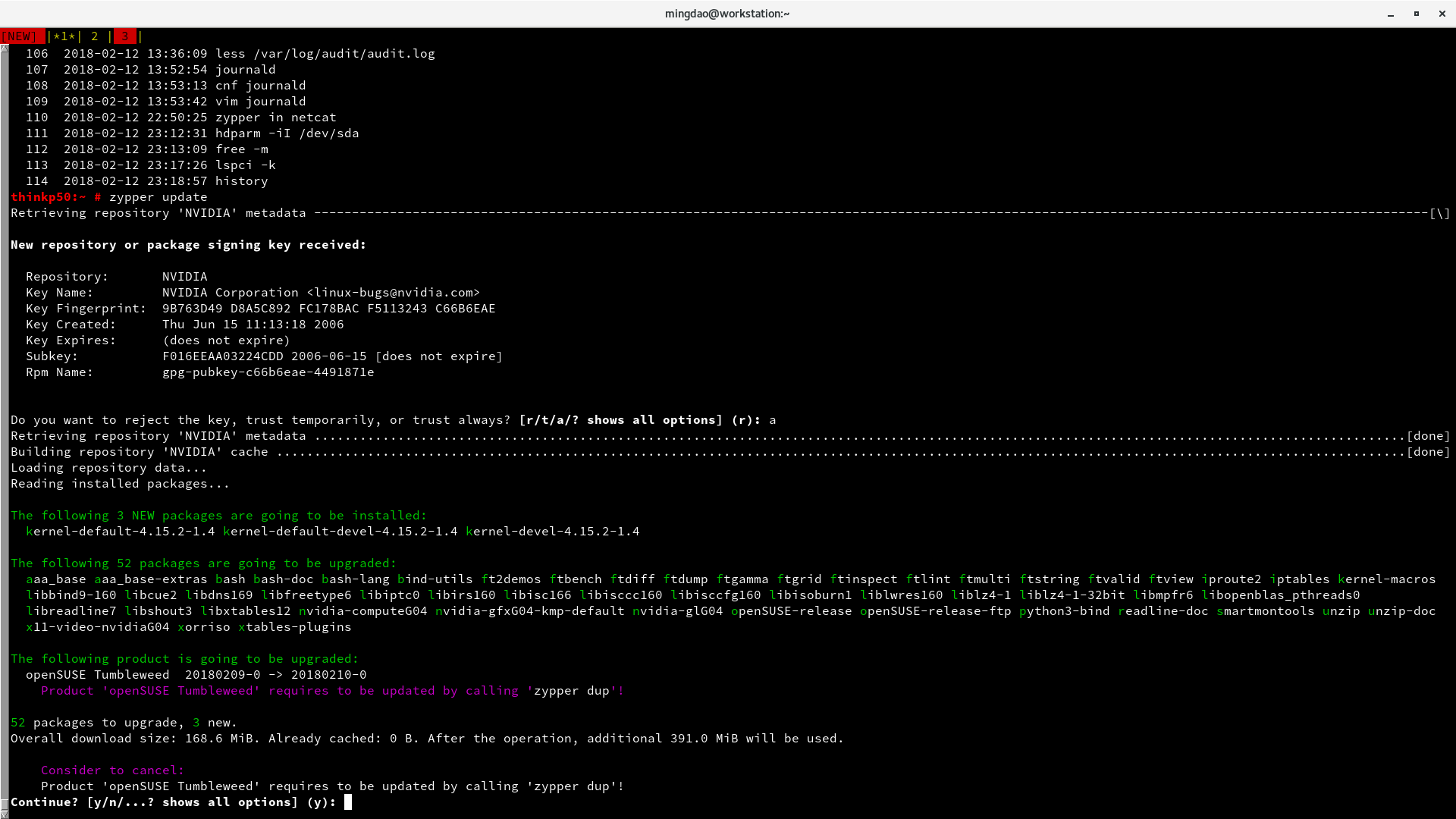Click the window title mingdao@workstation:~
The image size is (1456, 819).
726,14
